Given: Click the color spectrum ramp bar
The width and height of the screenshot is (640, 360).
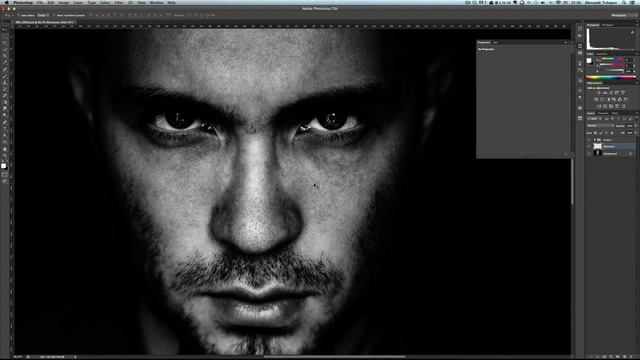Looking at the screenshot, I should coord(611,77).
